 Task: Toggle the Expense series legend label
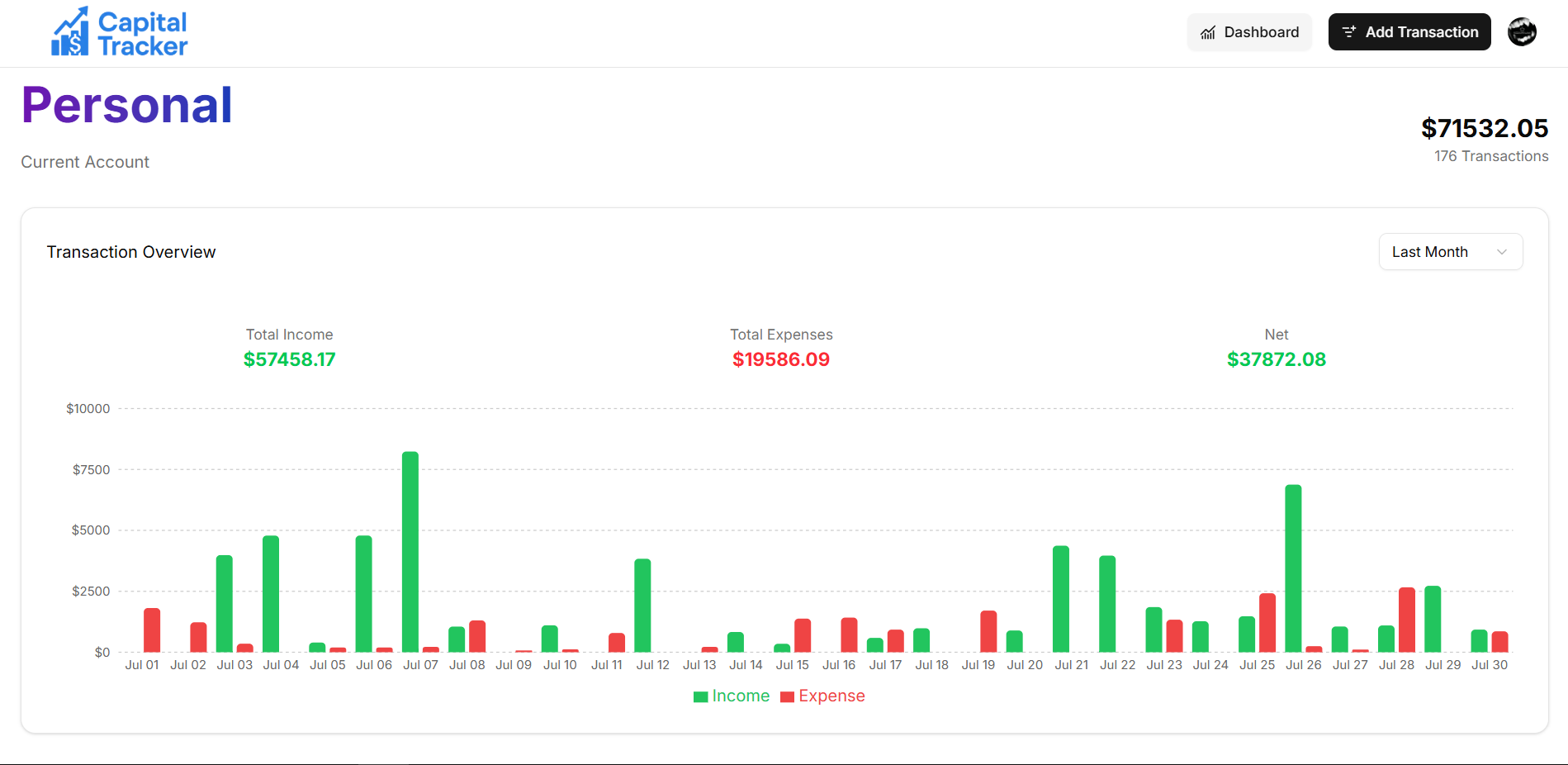point(831,696)
